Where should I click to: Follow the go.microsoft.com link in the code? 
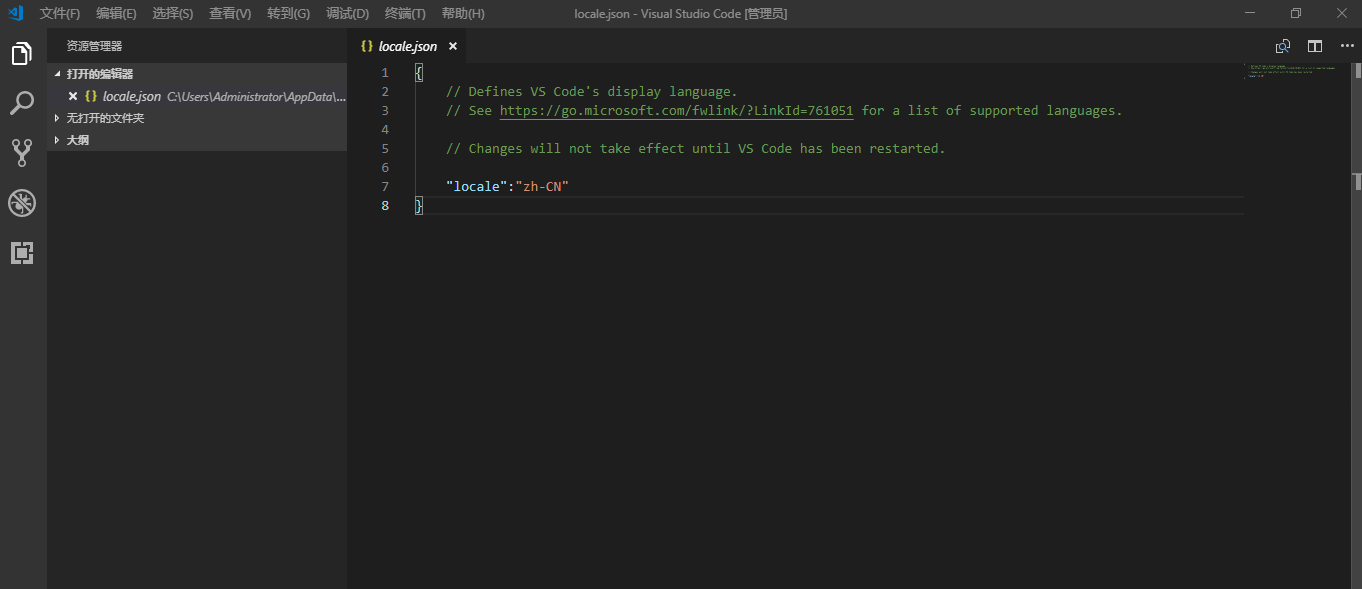tap(680, 110)
